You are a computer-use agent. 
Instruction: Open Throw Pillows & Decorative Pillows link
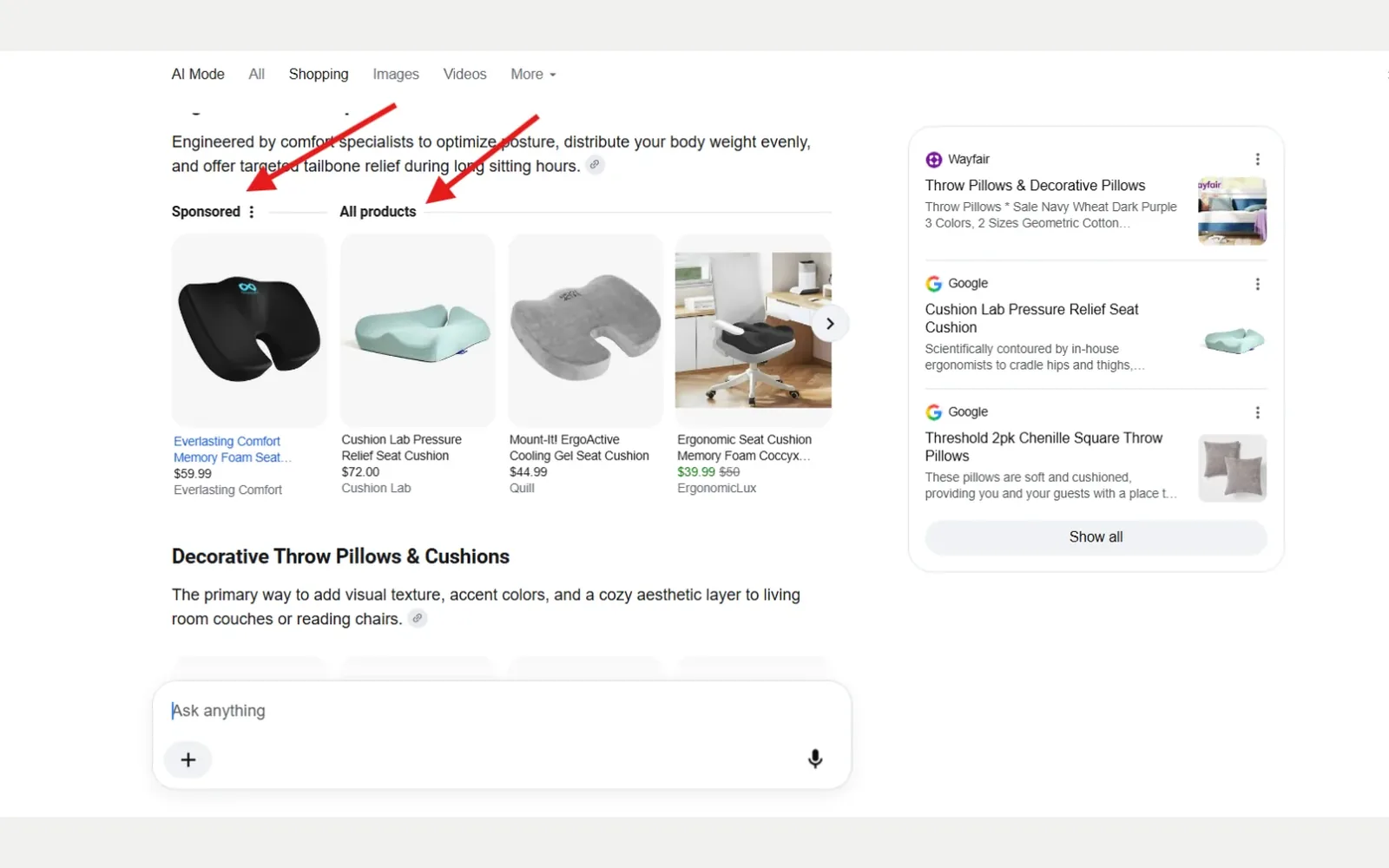point(1035,186)
